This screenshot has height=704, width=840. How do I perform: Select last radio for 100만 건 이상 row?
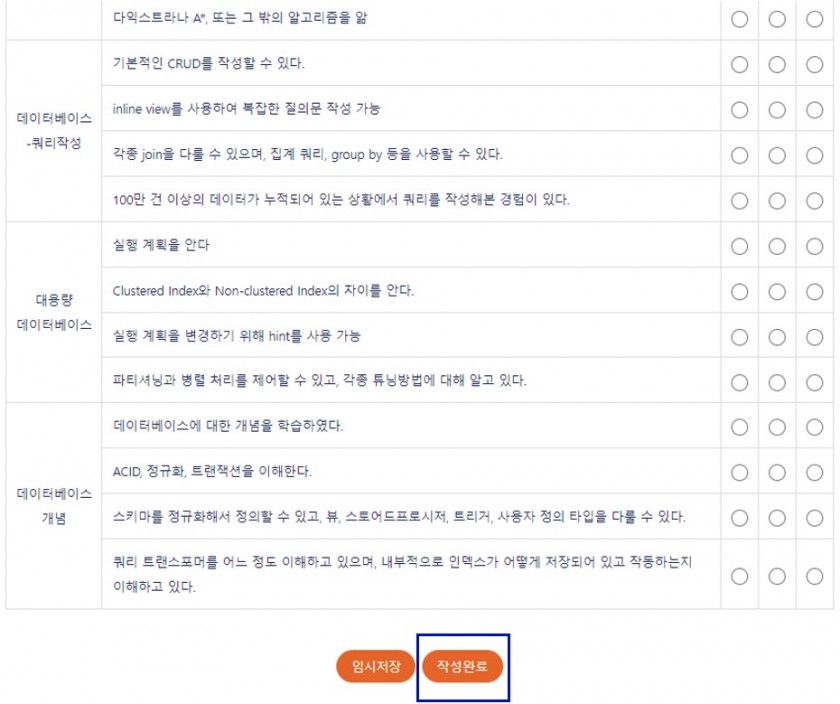tap(814, 201)
